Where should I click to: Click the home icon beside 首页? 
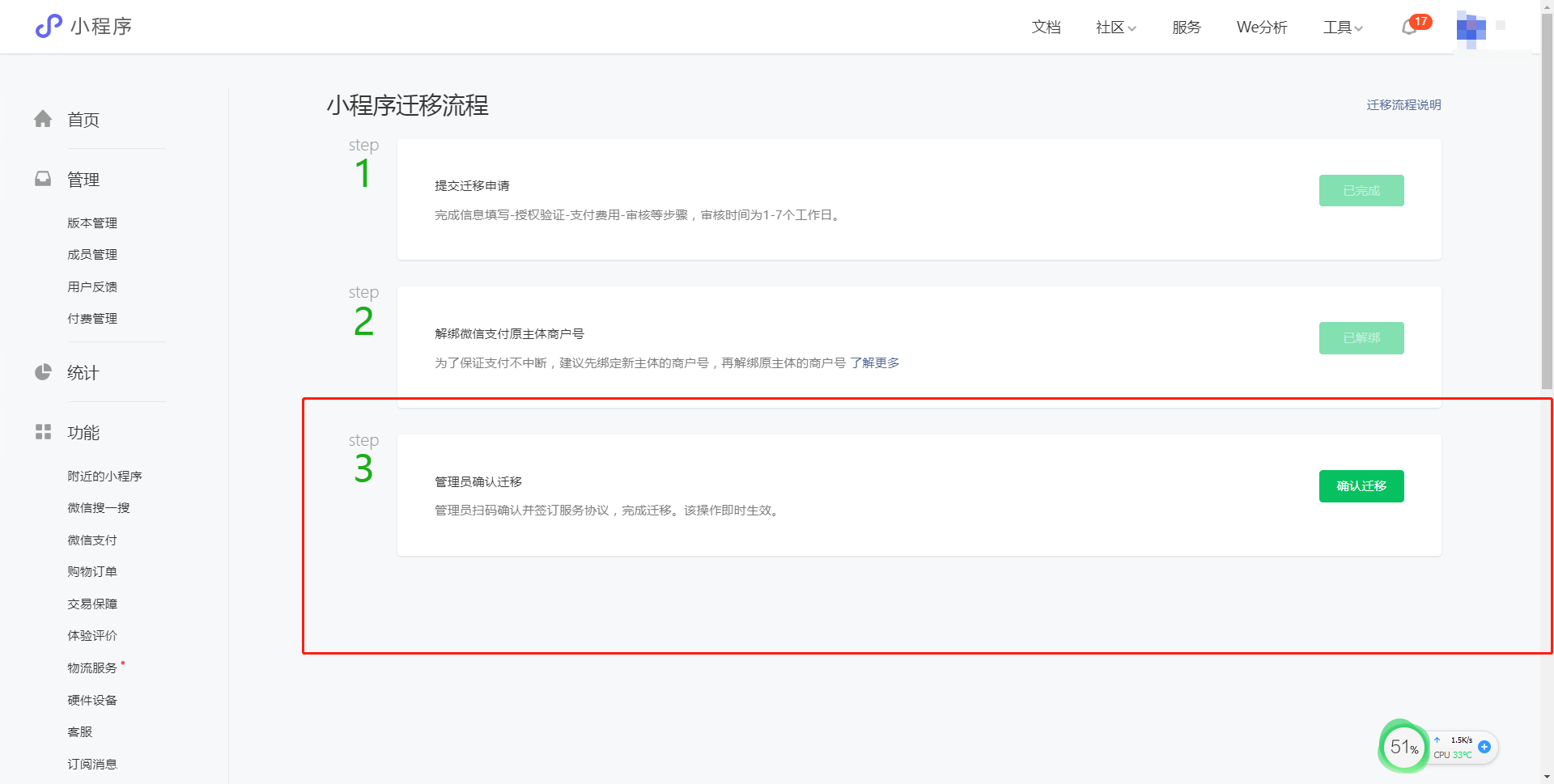43,120
